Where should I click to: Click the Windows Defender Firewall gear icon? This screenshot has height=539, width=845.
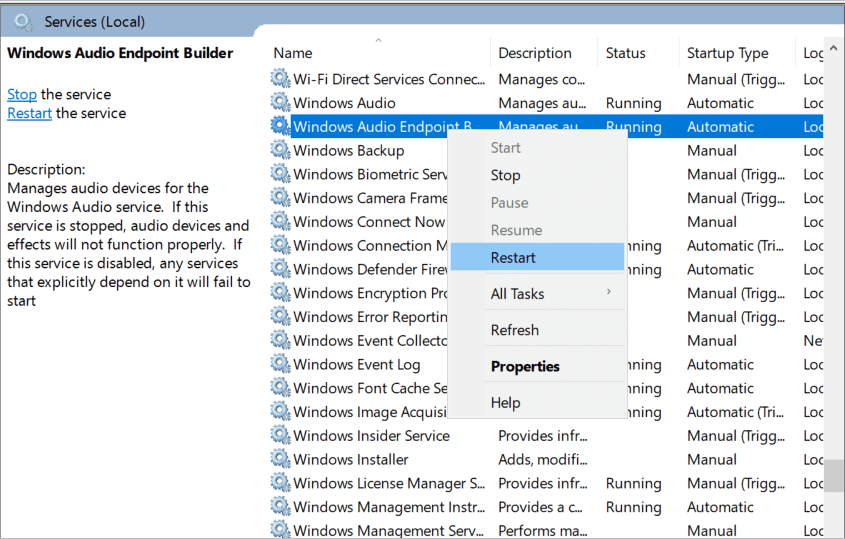tap(280, 268)
